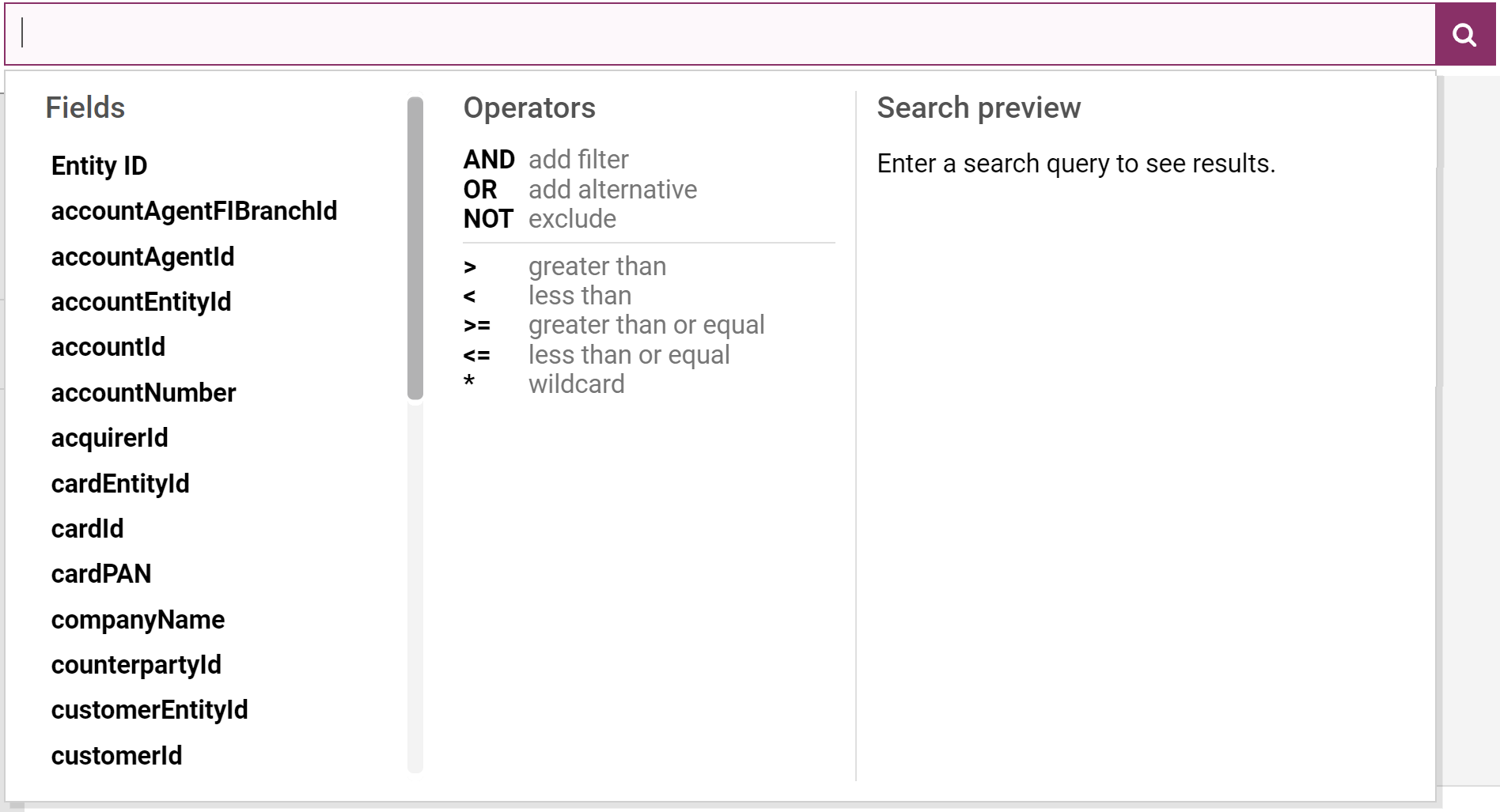Screen dimensions: 1500x812
Task: Select the Entity ID field
Action: 100,166
